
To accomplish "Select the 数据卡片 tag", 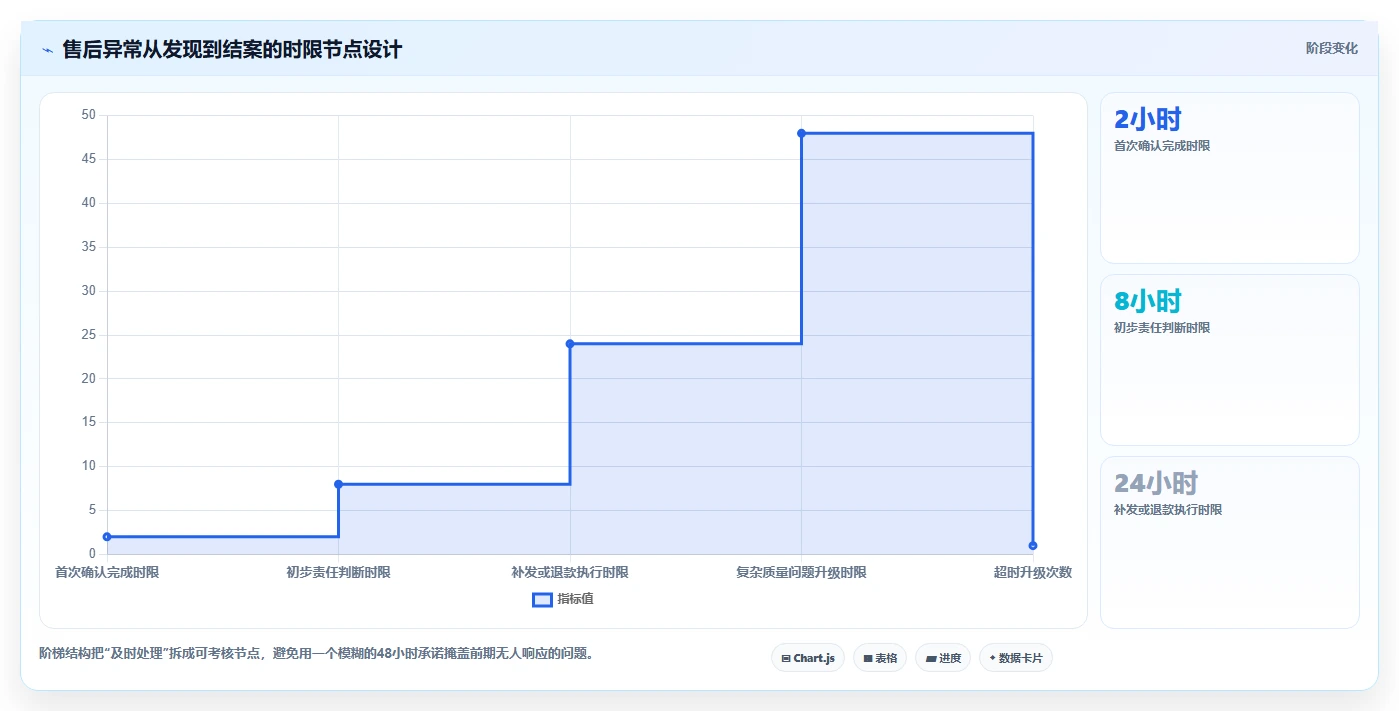I will [x=1016, y=658].
